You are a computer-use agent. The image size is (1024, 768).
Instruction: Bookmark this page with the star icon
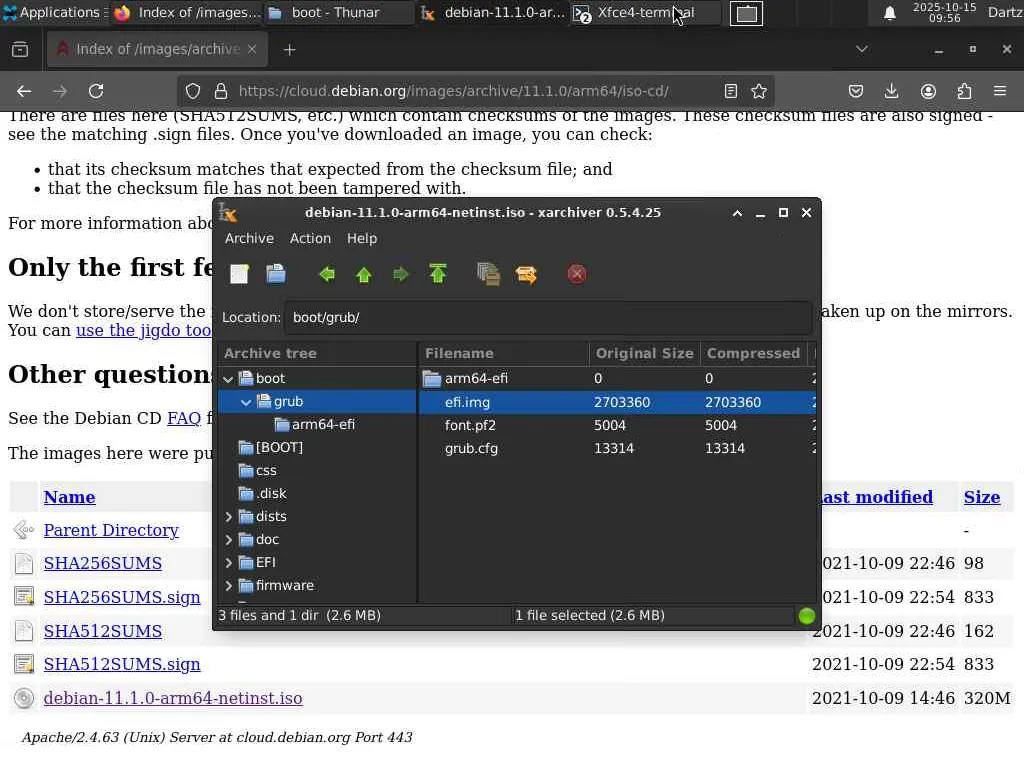click(x=759, y=91)
